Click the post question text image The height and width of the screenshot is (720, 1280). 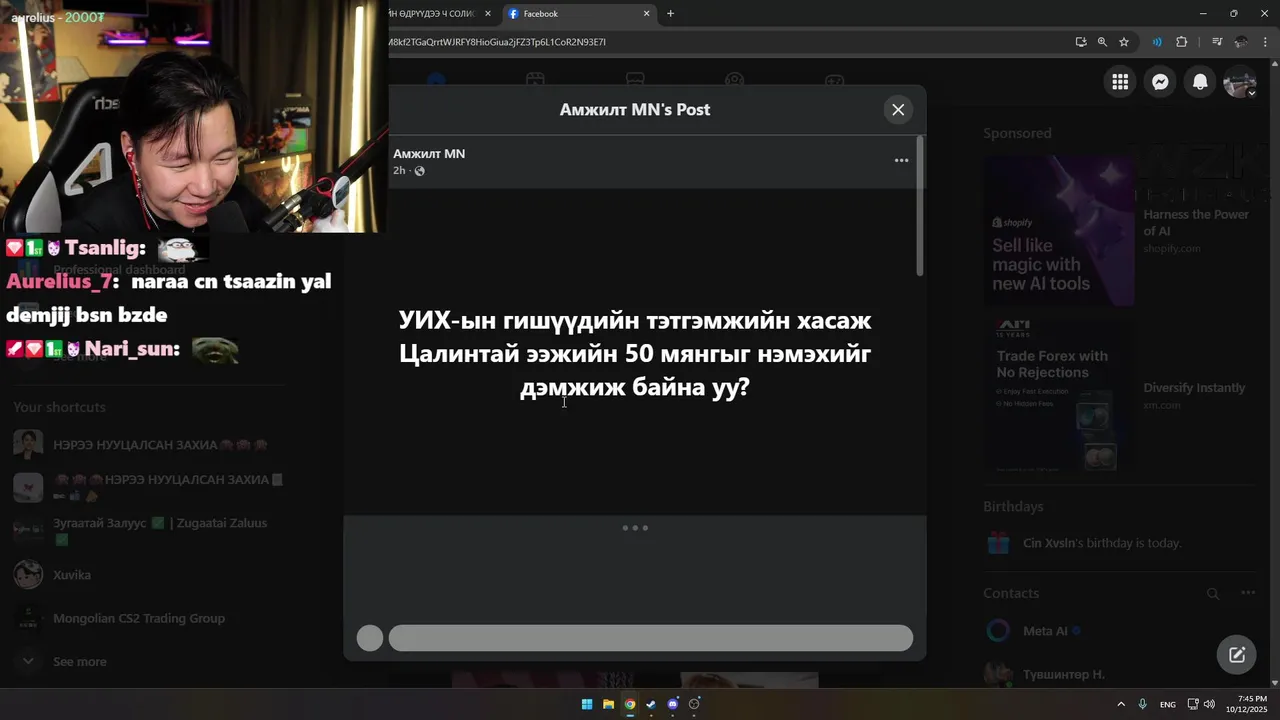click(x=635, y=353)
